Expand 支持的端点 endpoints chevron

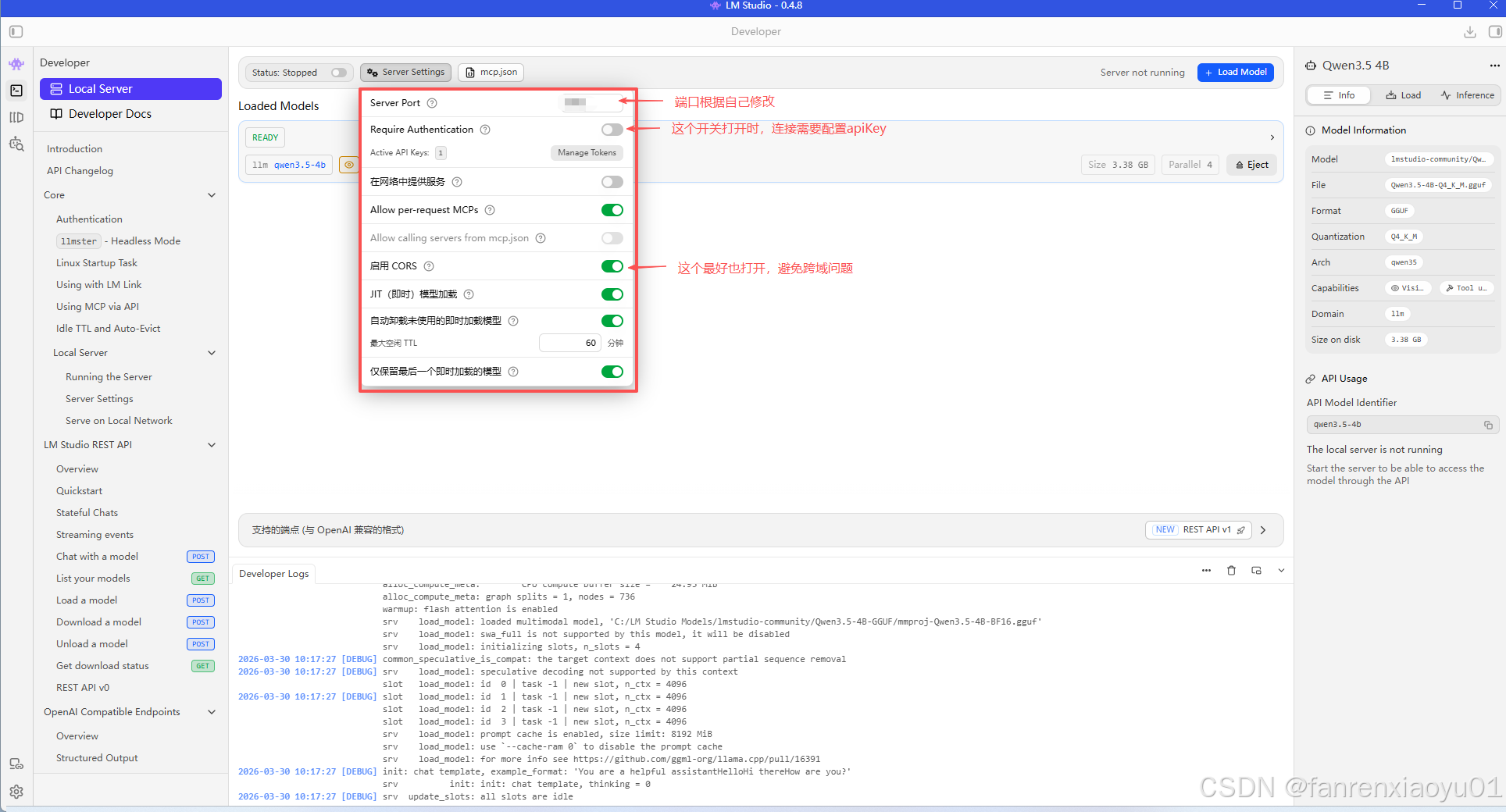coord(1263,530)
